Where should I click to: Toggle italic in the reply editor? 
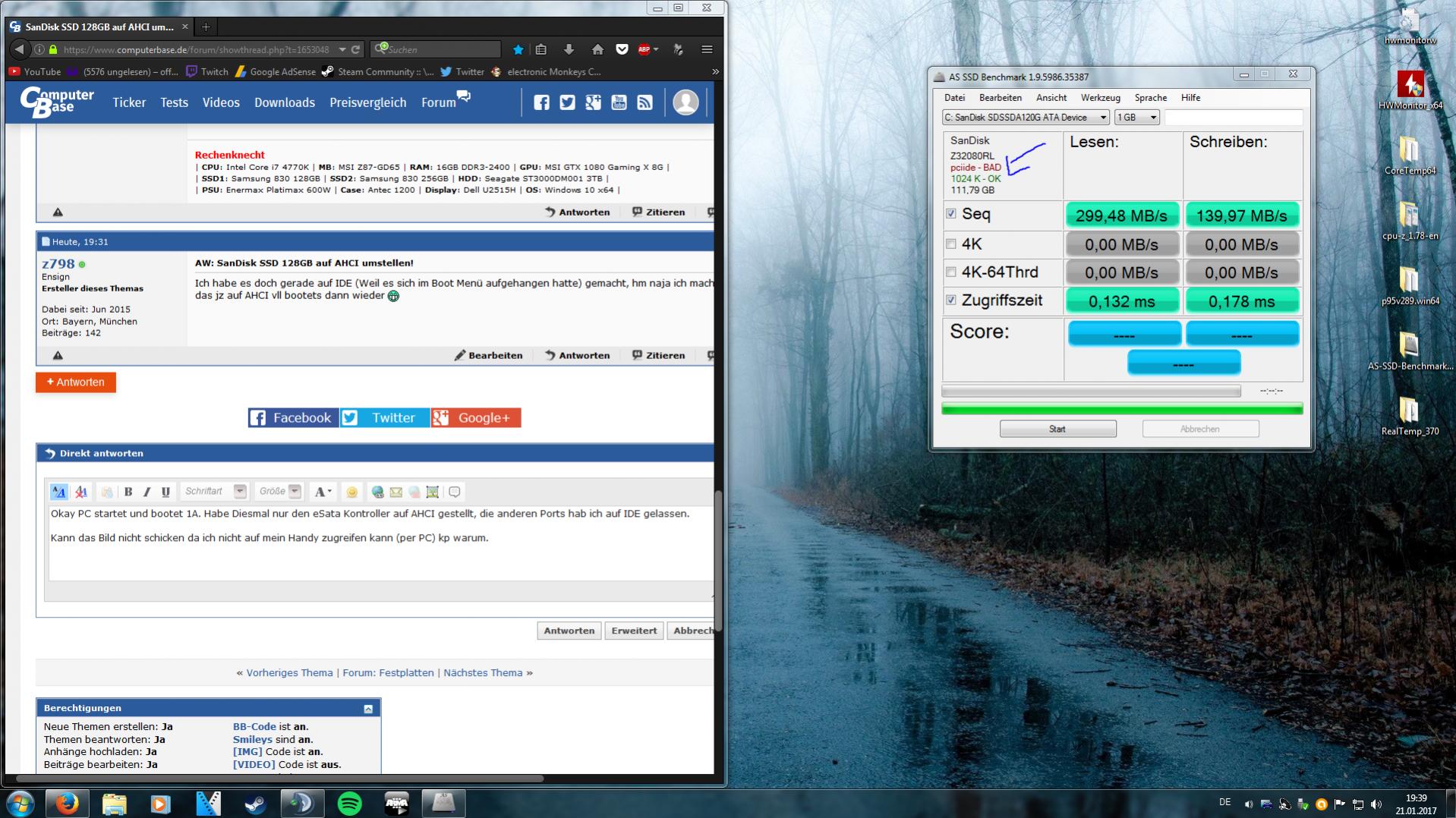coord(147,492)
